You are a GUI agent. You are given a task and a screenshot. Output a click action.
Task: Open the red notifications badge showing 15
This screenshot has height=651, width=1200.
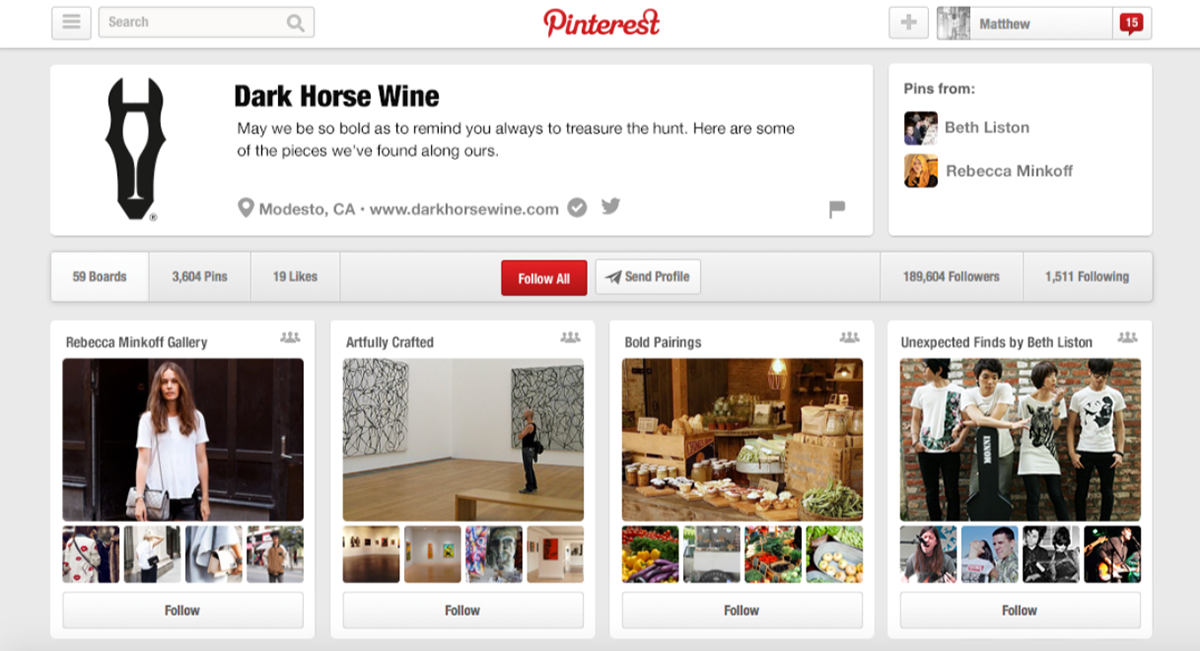(1131, 23)
